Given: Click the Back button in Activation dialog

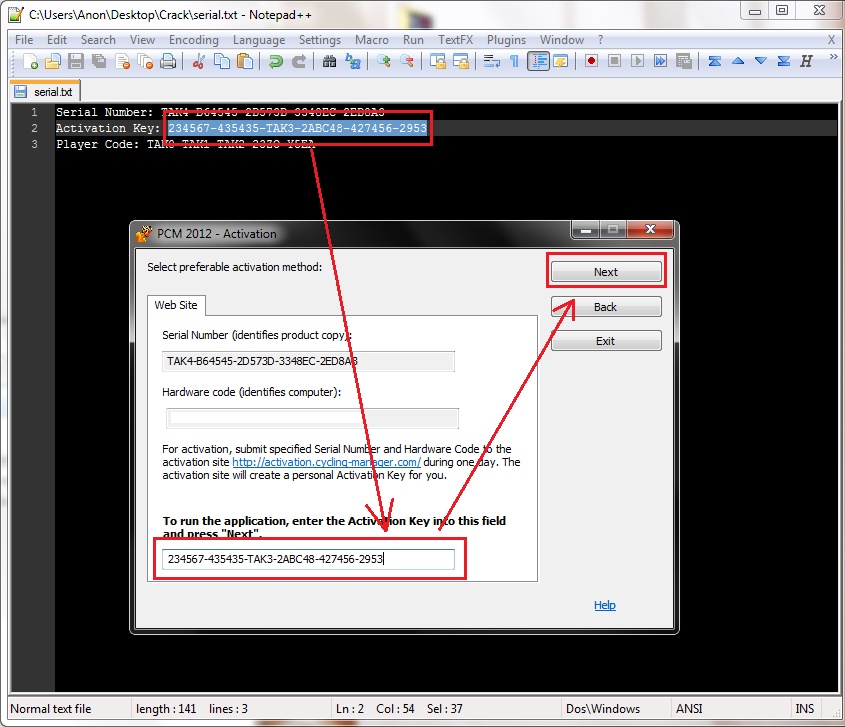Looking at the screenshot, I should pos(606,307).
